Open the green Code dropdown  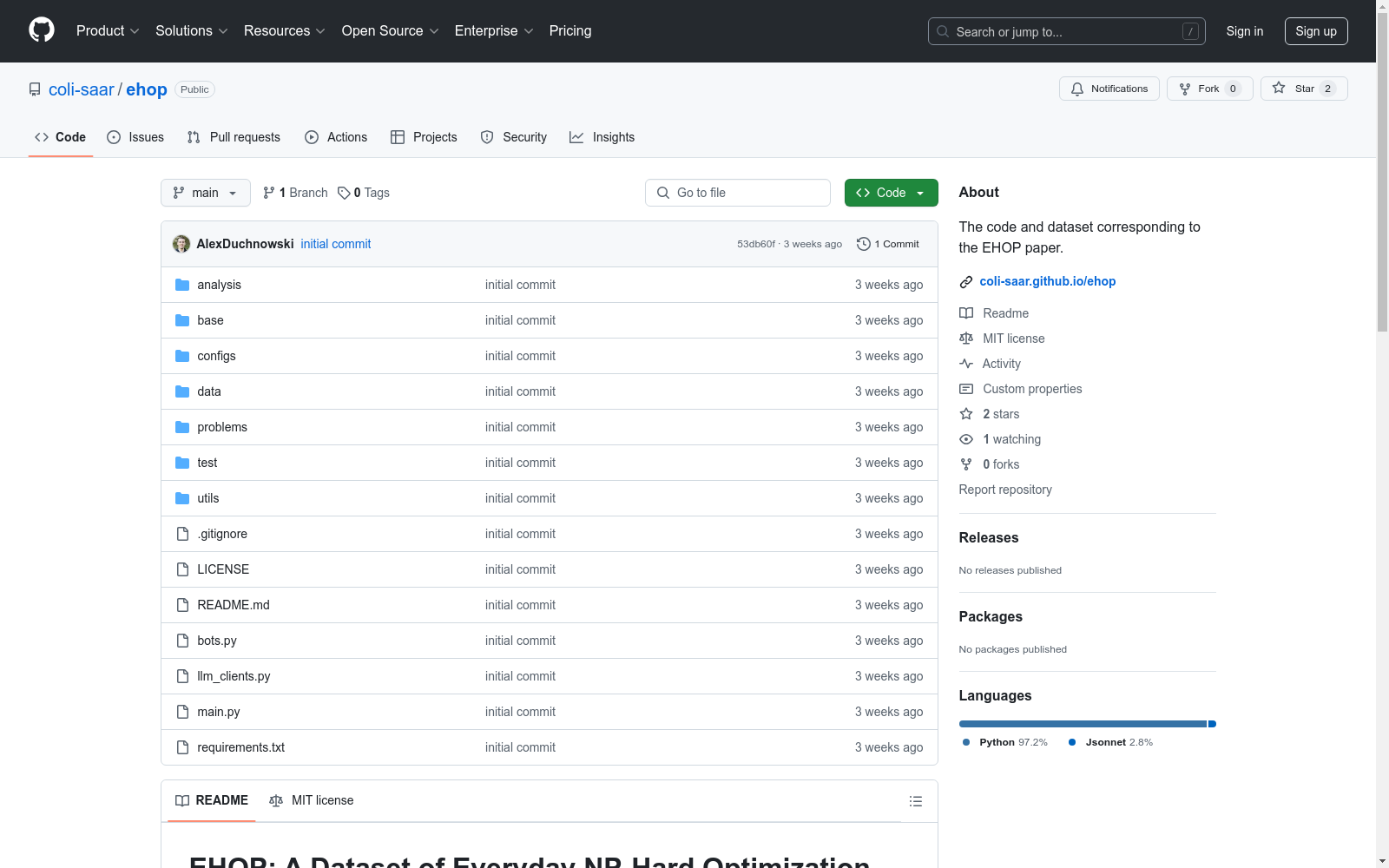tap(891, 193)
